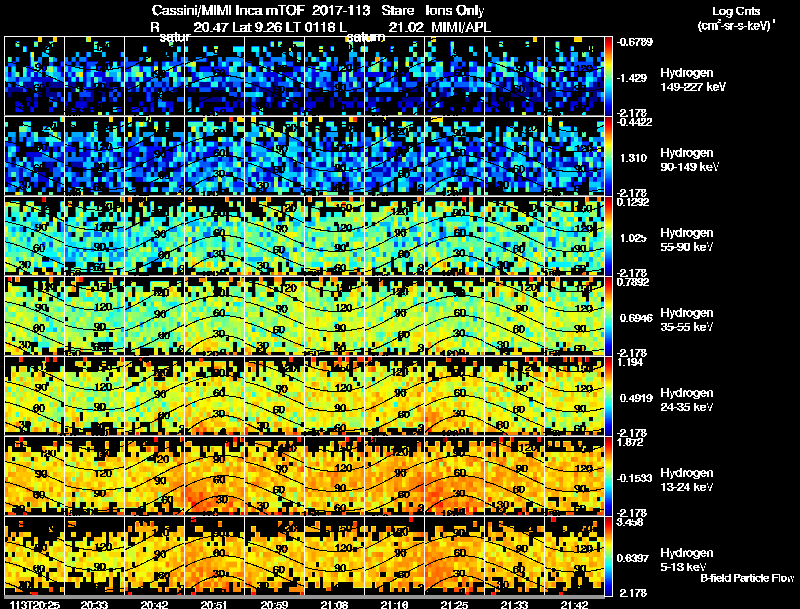Click the 'Cassini/MIMI Inca mTOF' title text

click(x=228, y=10)
